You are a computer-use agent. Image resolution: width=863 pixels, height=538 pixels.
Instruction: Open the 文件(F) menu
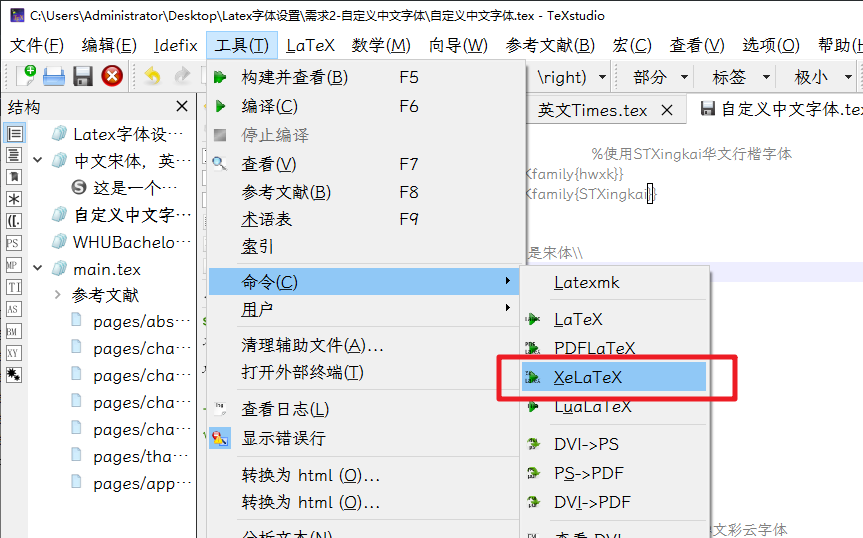click(x=37, y=45)
